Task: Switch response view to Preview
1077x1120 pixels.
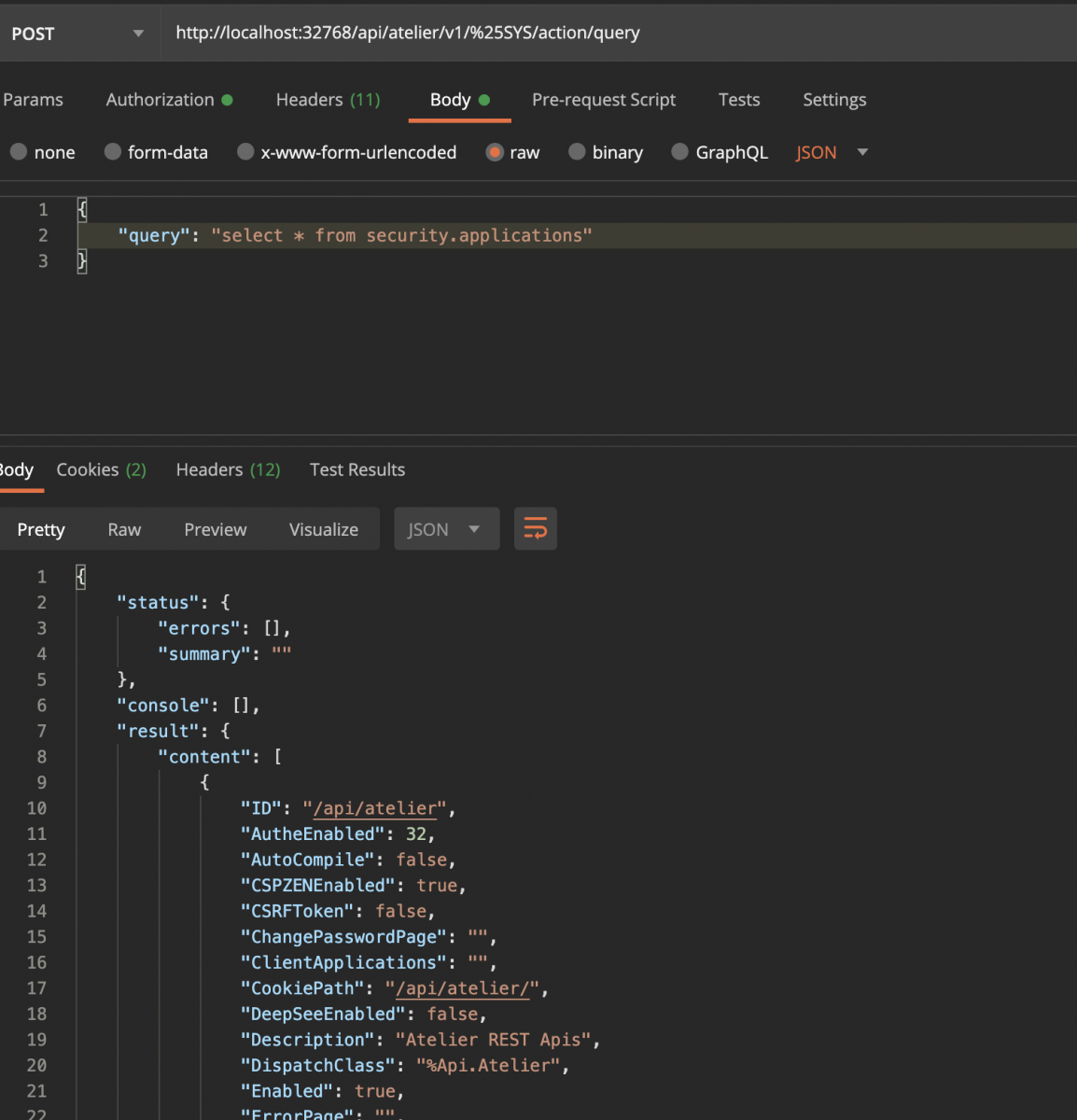Action: point(215,529)
